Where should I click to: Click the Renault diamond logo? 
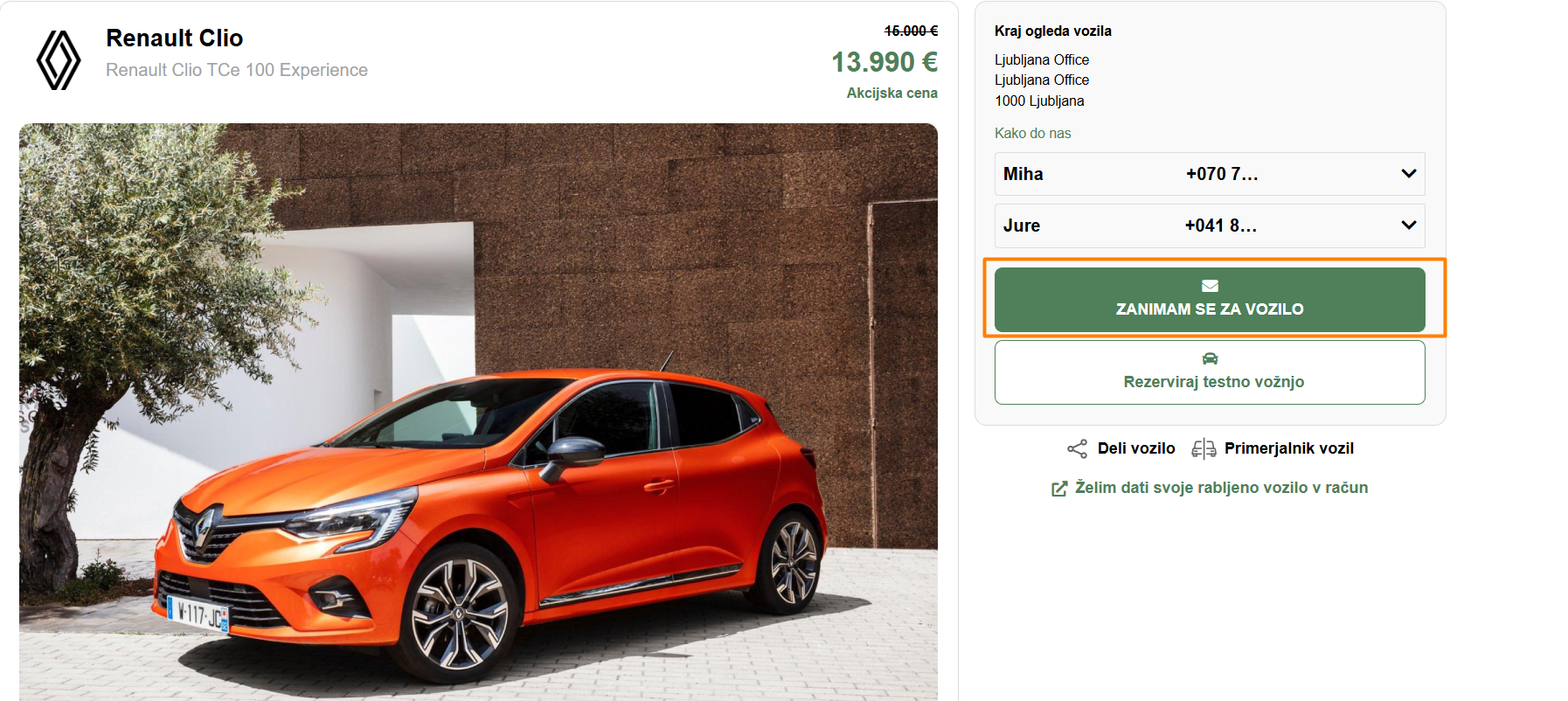click(59, 60)
